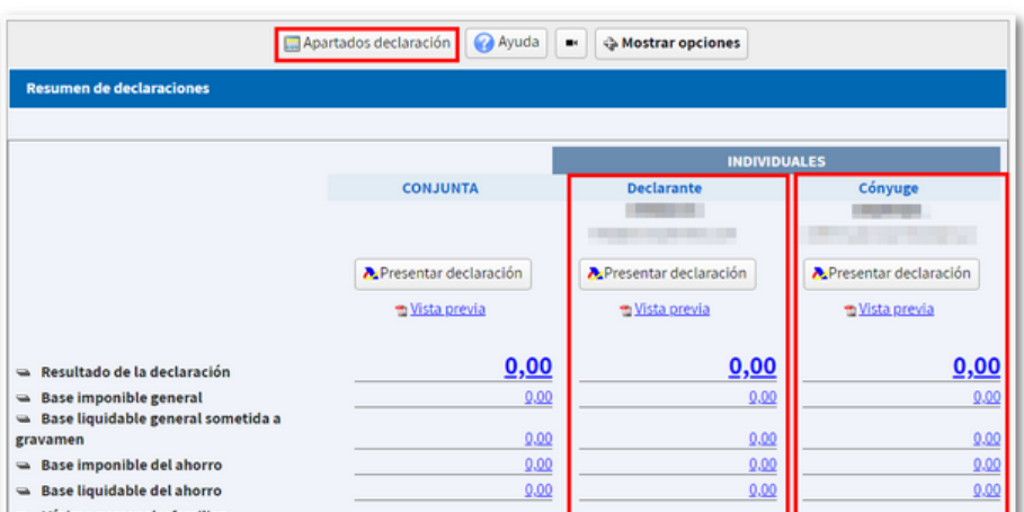The width and height of the screenshot is (1024, 512).
Task: Submit the Conjunta declaration with Presentar declaración
Action: click(443, 273)
